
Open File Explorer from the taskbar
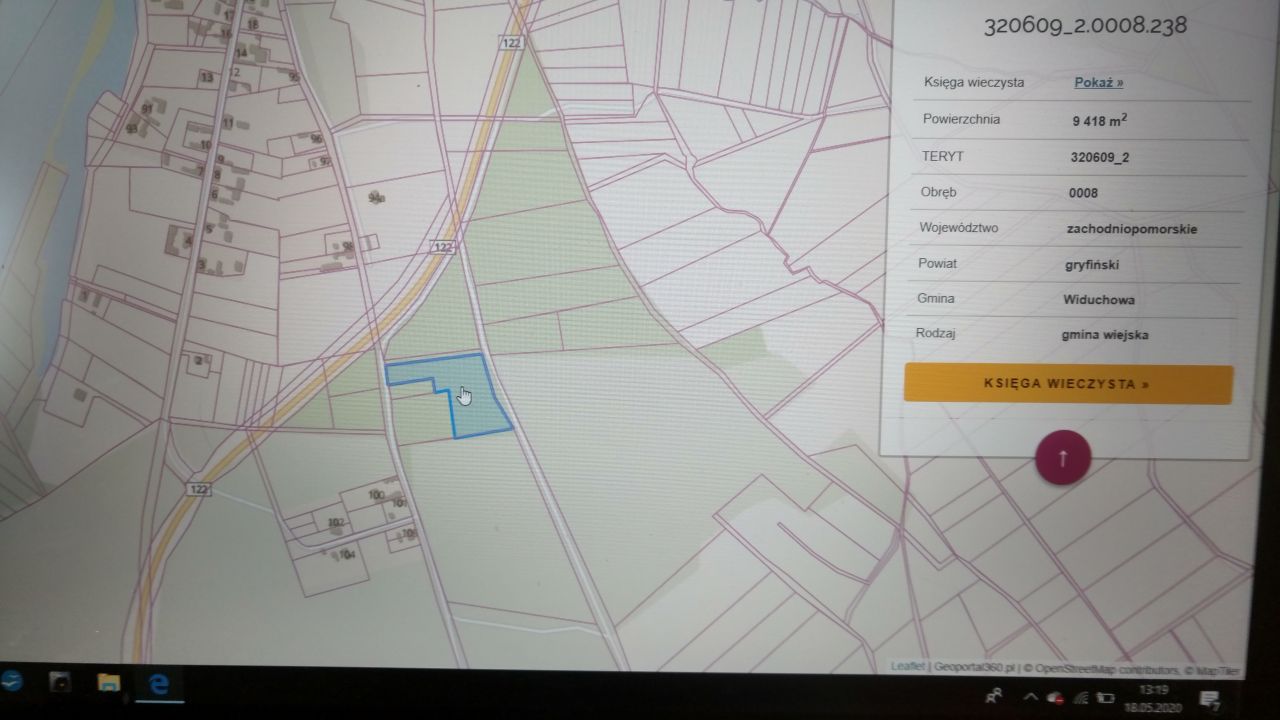click(108, 683)
